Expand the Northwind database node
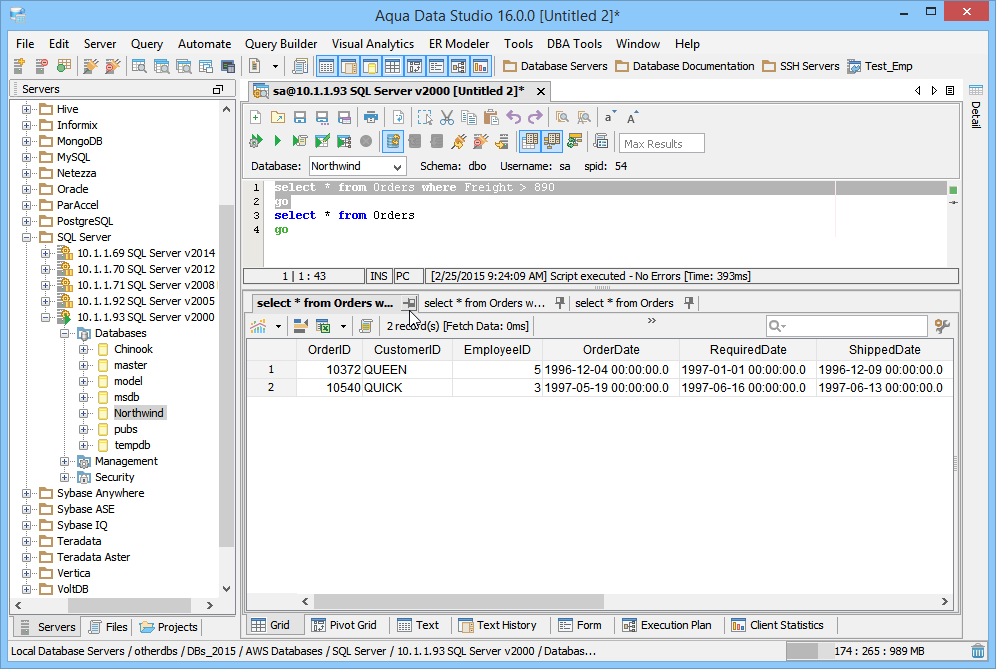Image resolution: width=996 pixels, height=669 pixels. click(x=83, y=413)
